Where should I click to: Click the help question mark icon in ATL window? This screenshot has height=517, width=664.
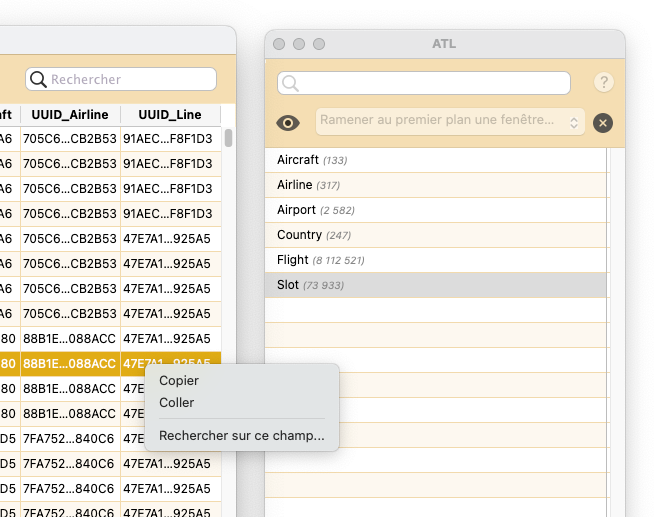603,82
